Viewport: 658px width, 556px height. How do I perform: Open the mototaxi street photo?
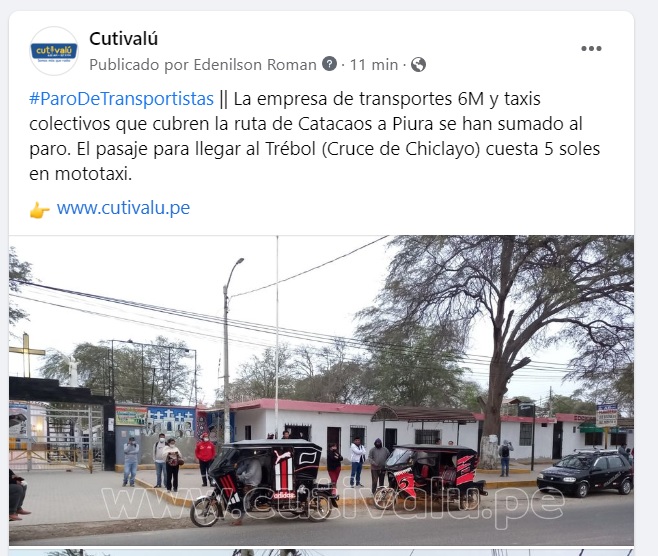[321, 390]
